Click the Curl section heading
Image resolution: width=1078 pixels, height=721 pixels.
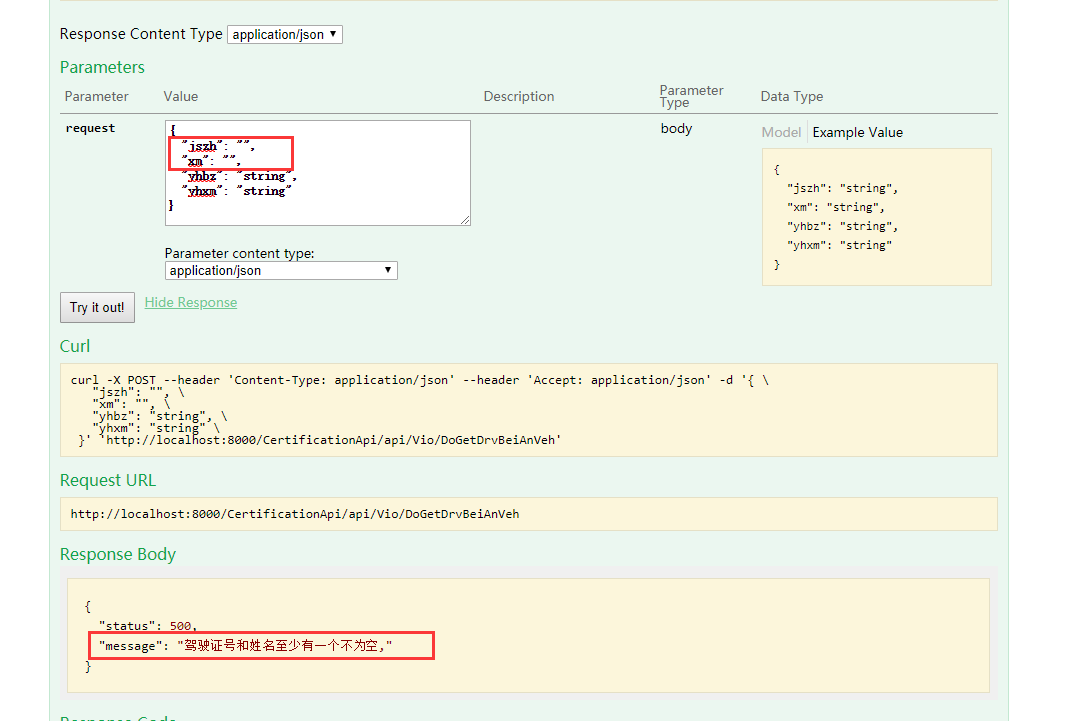pos(75,346)
